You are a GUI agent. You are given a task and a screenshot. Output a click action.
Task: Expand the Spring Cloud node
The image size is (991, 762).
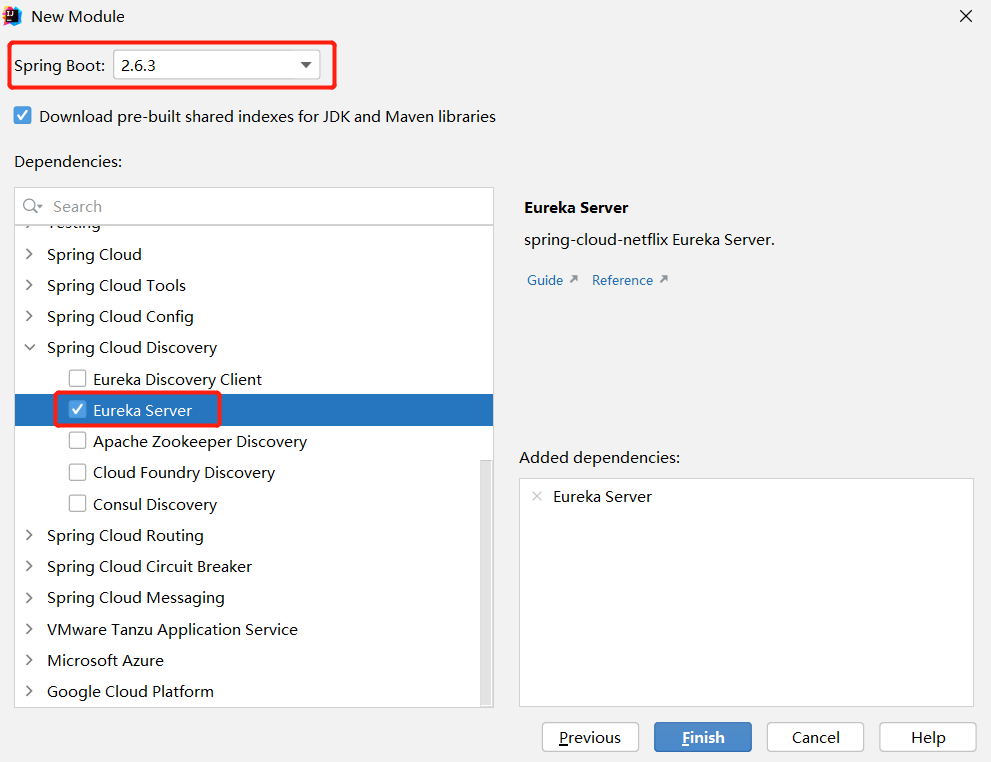[29, 254]
